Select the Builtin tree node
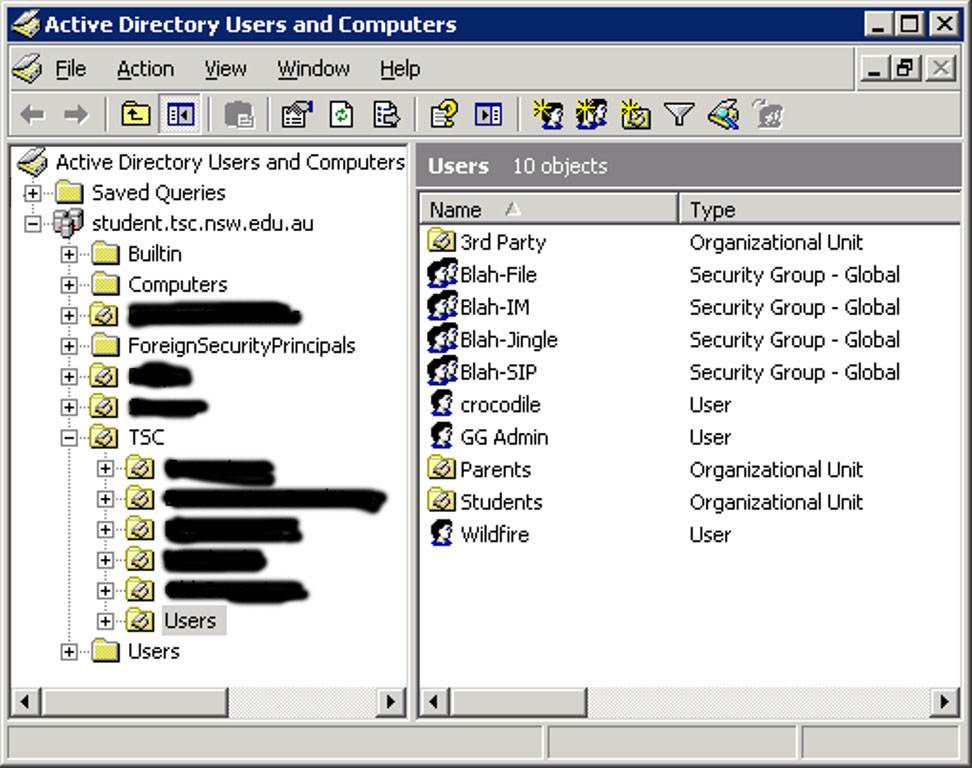This screenshot has width=972, height=768. click(155, 254)
